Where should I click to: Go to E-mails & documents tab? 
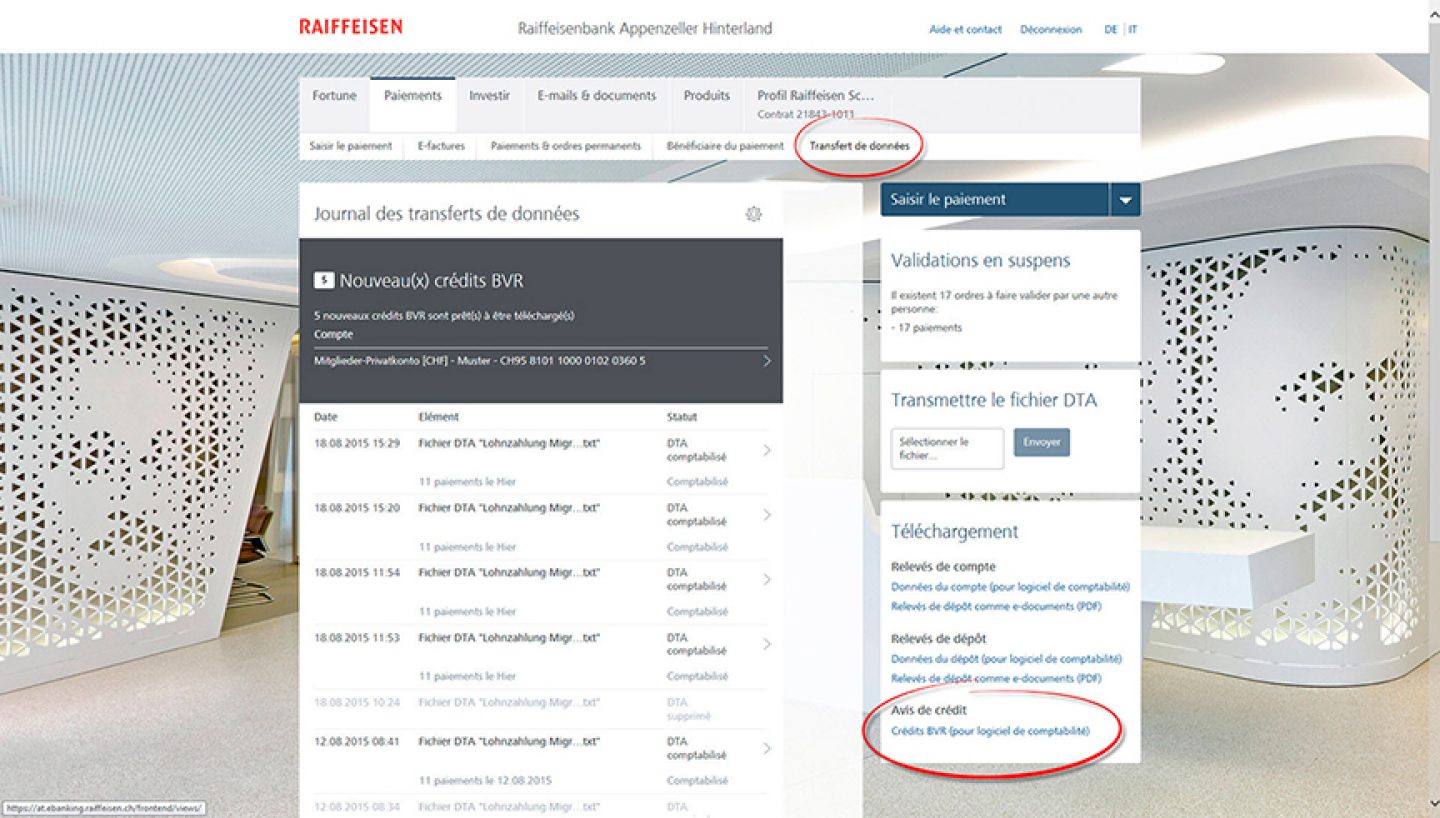[x=596, y=96]
